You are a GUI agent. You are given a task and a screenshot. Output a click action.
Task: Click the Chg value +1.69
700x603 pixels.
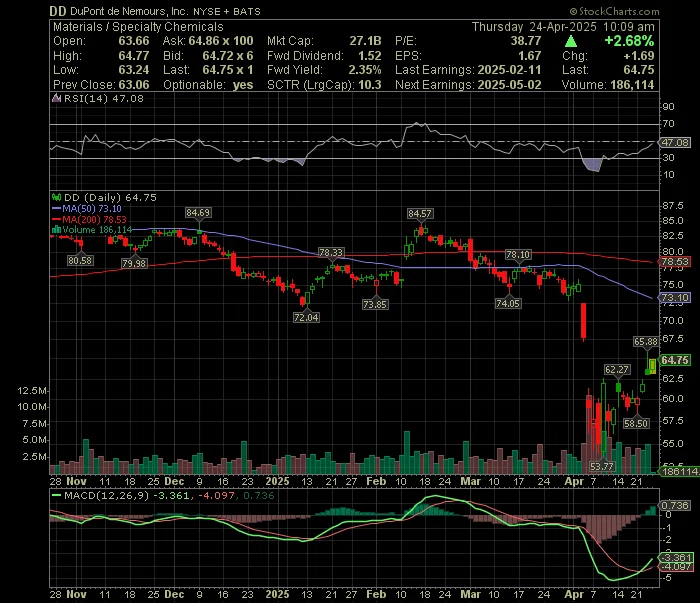639,56
